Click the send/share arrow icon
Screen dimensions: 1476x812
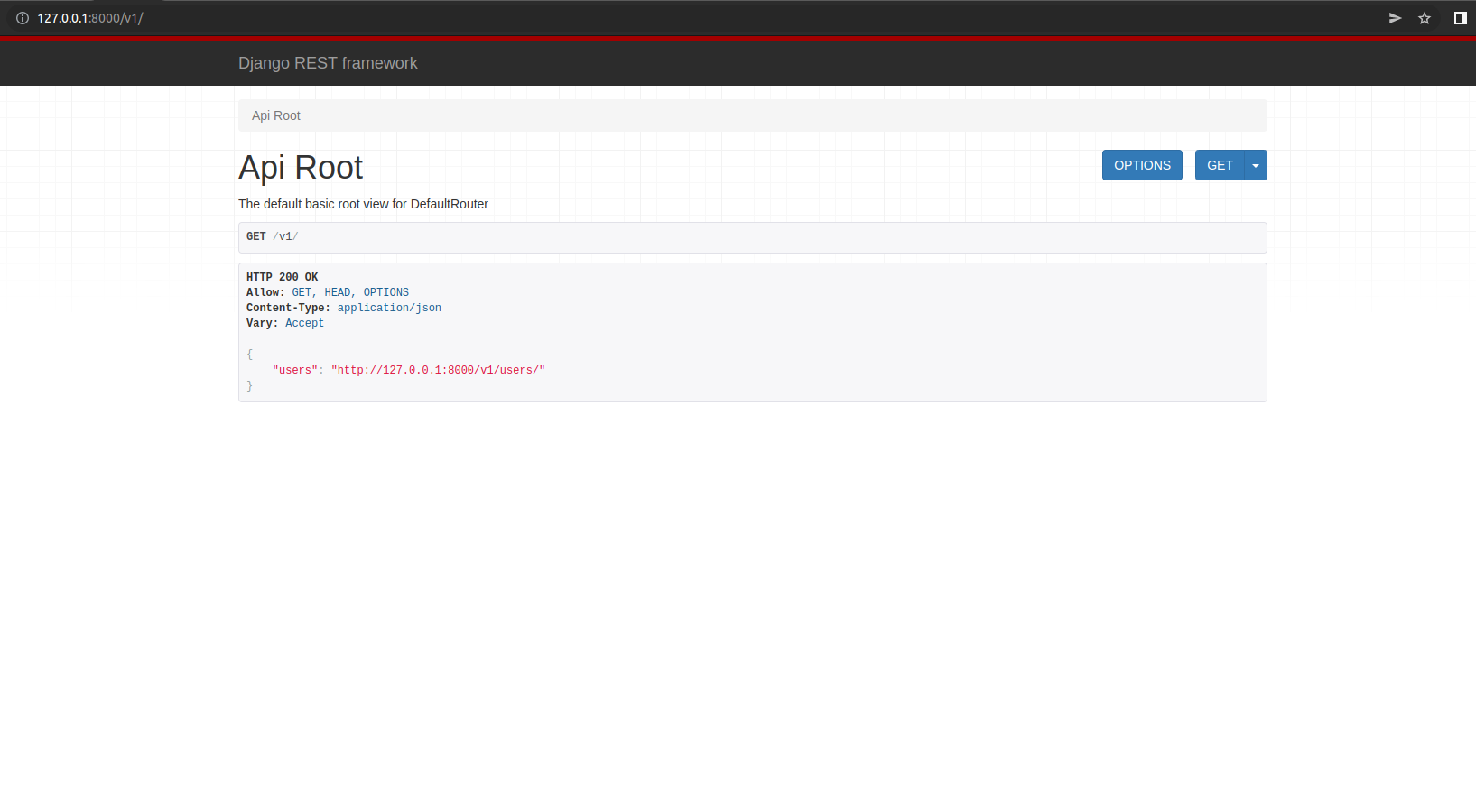pos(1395,17)
